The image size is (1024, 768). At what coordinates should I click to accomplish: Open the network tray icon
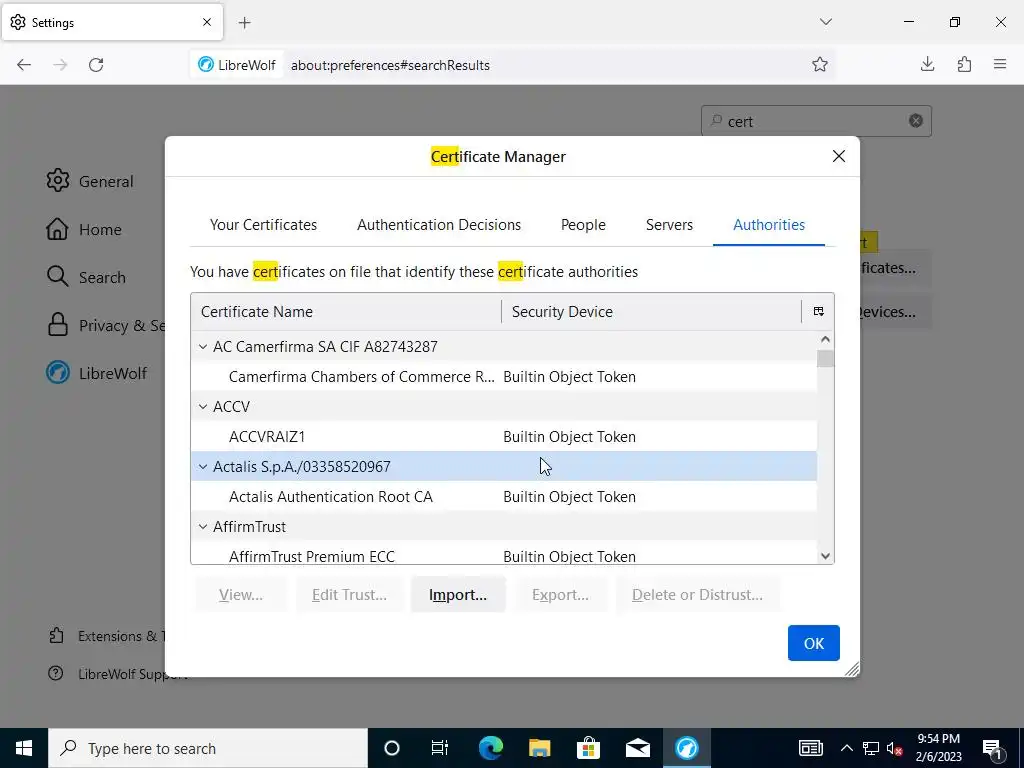pyautogui.click(x=871, y=748)
